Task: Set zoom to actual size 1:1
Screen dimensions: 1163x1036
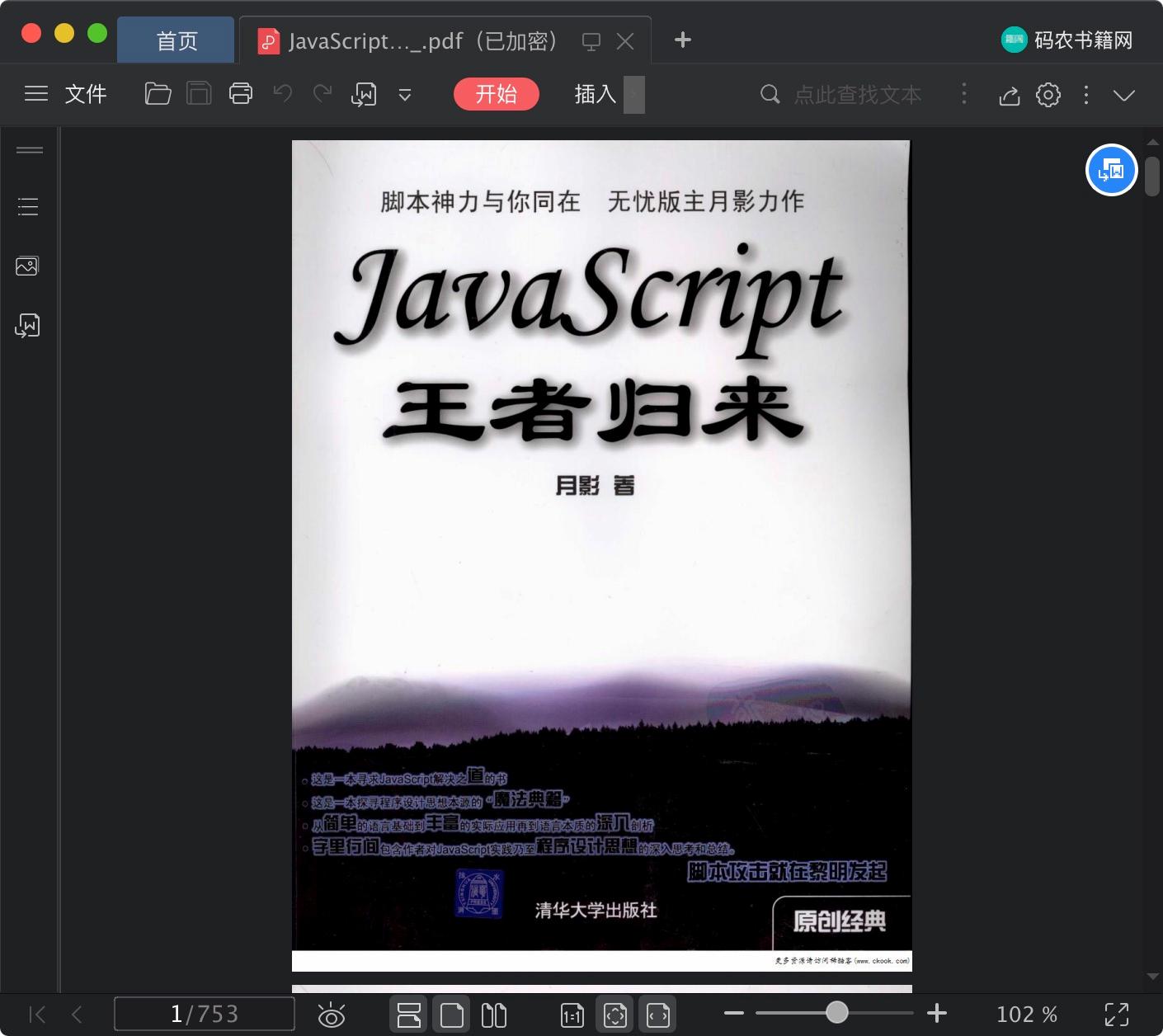Action: [x=572, y=1015]
